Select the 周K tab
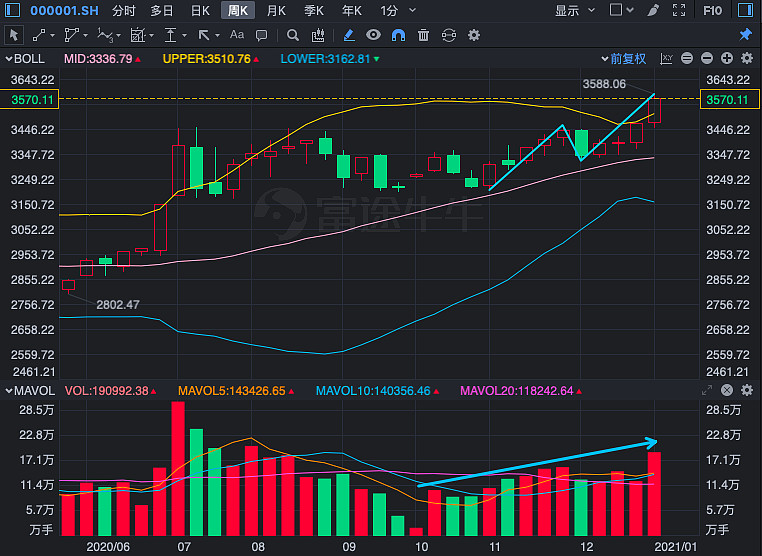Screen dimensions: 762x556 238,11
